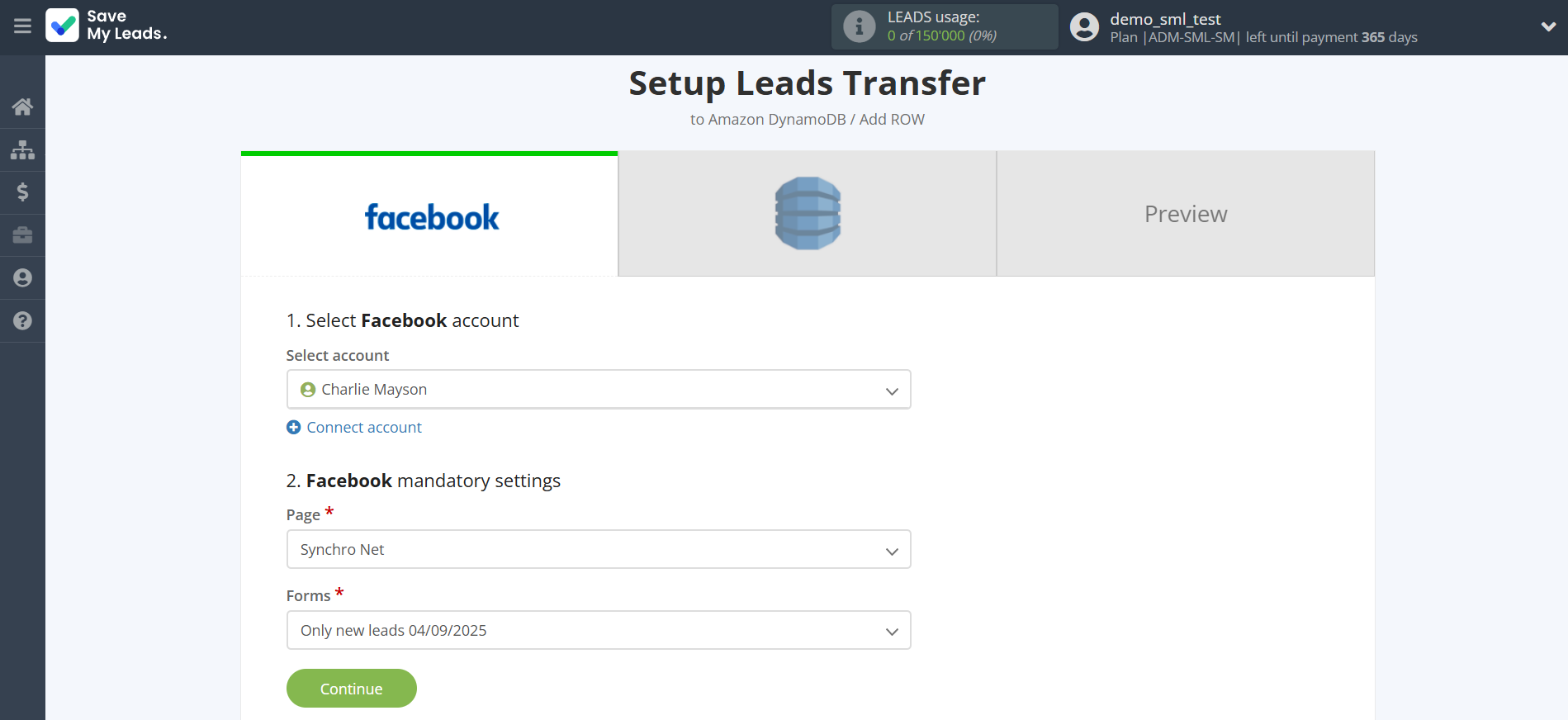Open the connections sitemap icon in the sidebar
Viewport: 1568px width, 720px height.
click(x=22, y=149)
